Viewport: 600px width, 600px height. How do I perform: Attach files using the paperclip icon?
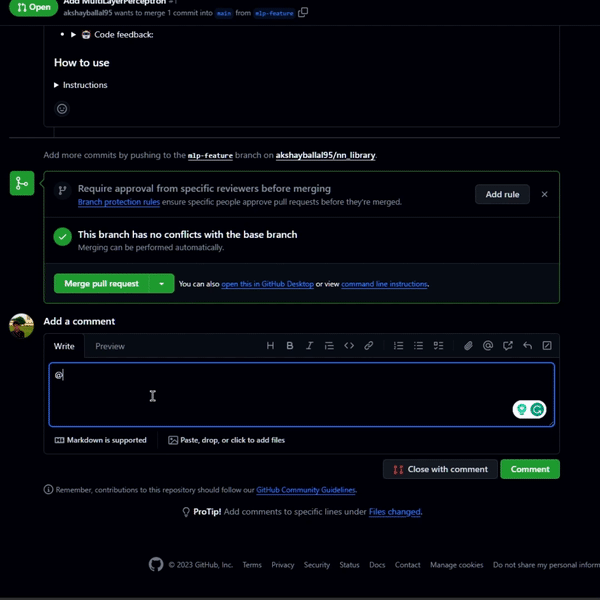pos(468,346)
